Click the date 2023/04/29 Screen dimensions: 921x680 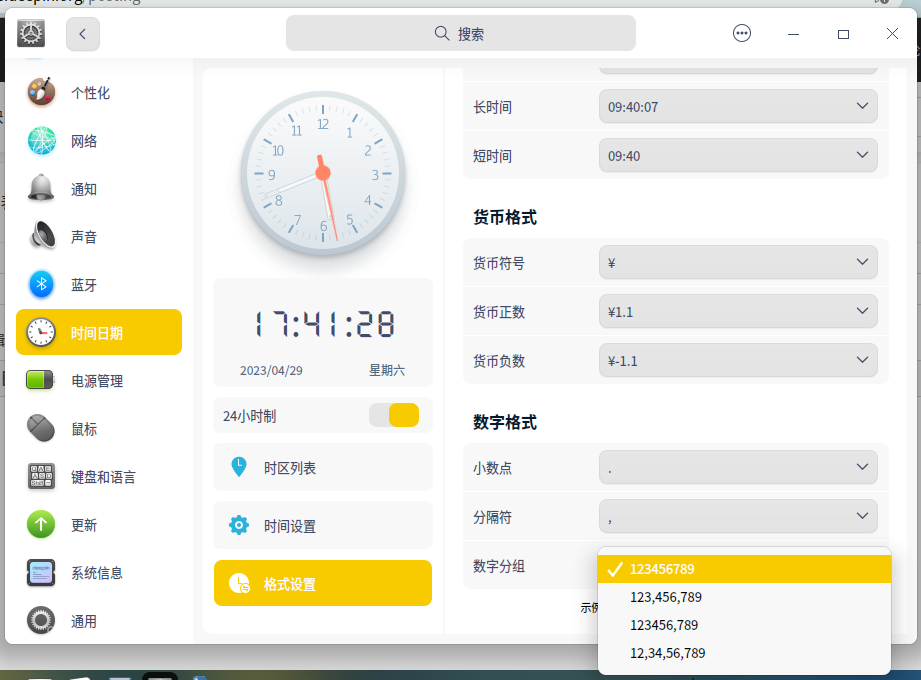[x=271, y=371]
